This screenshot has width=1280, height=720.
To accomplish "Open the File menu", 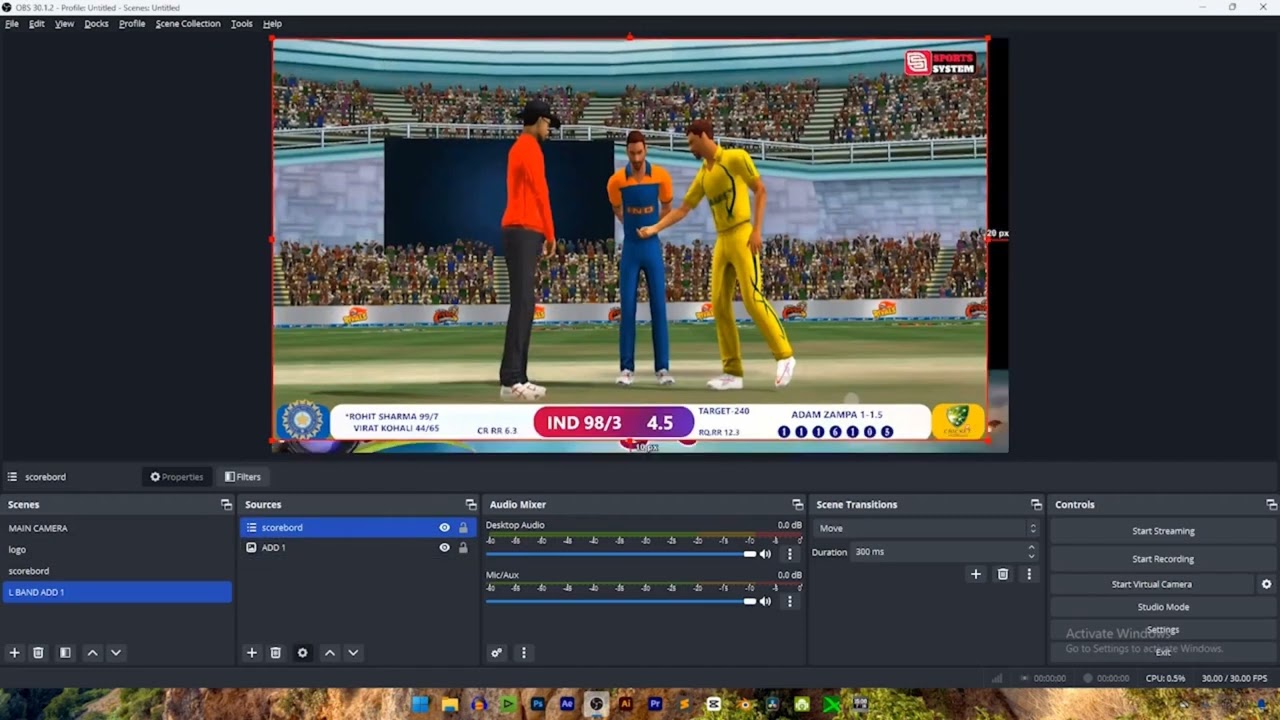I will pyautogui.click(x=12, y=24).
